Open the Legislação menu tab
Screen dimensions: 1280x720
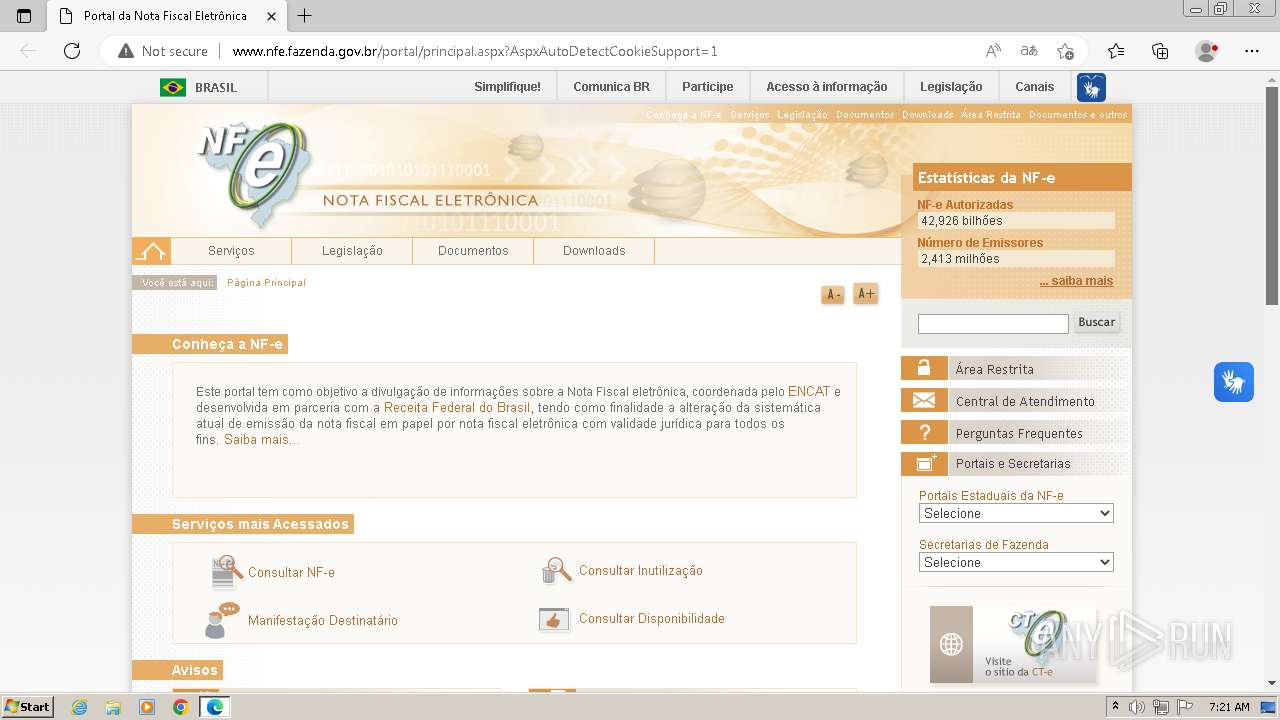[352, 251]
